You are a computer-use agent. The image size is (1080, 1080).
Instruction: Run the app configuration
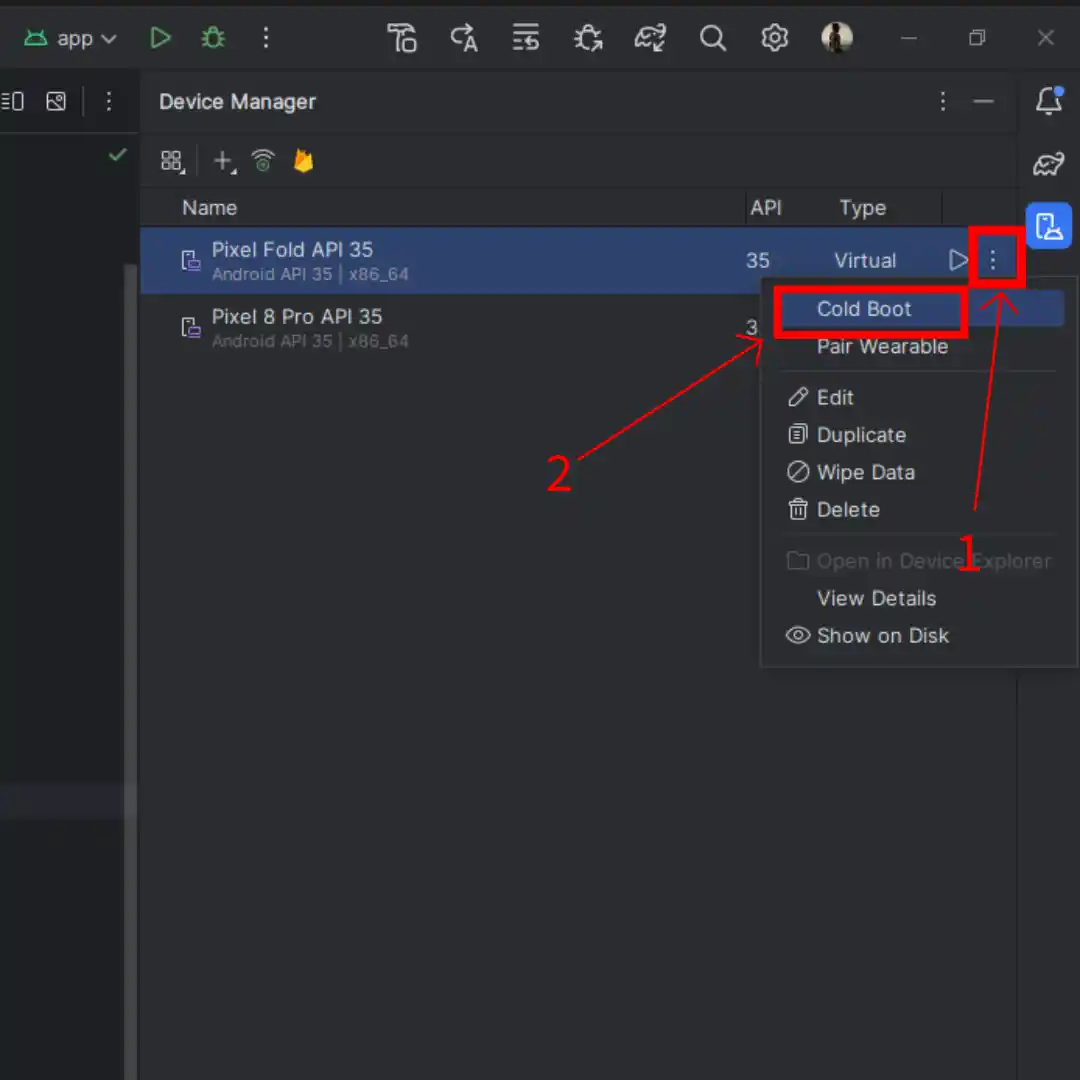160,38
